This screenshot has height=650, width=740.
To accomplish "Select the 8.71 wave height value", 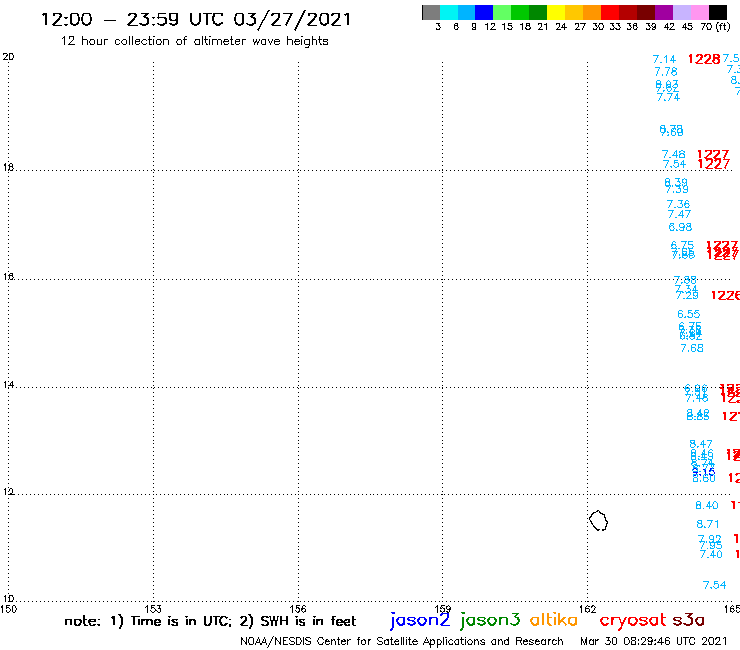I will [x=708, y=524].
